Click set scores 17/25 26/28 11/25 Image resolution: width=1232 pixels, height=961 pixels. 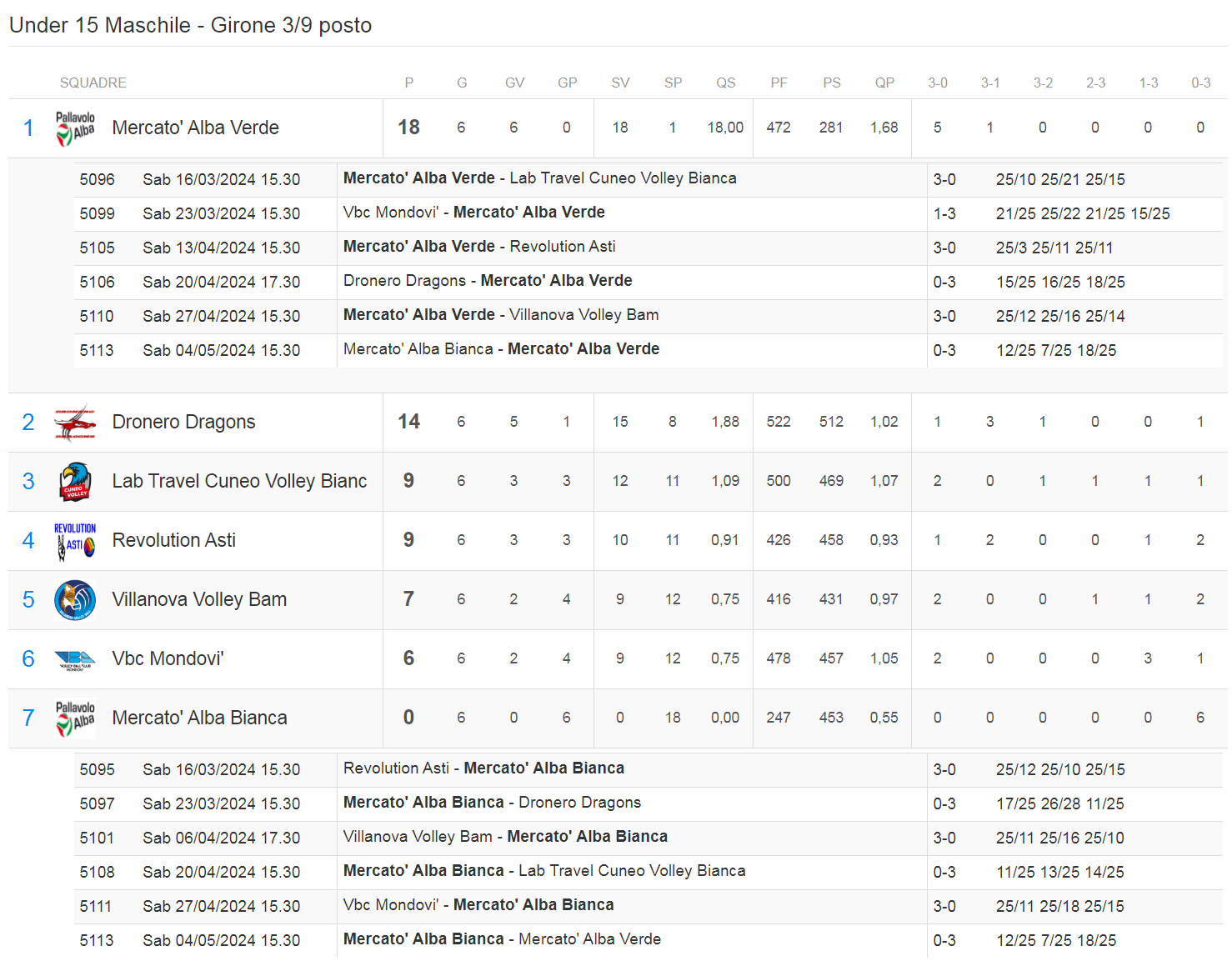click(x=1060, y=804)
